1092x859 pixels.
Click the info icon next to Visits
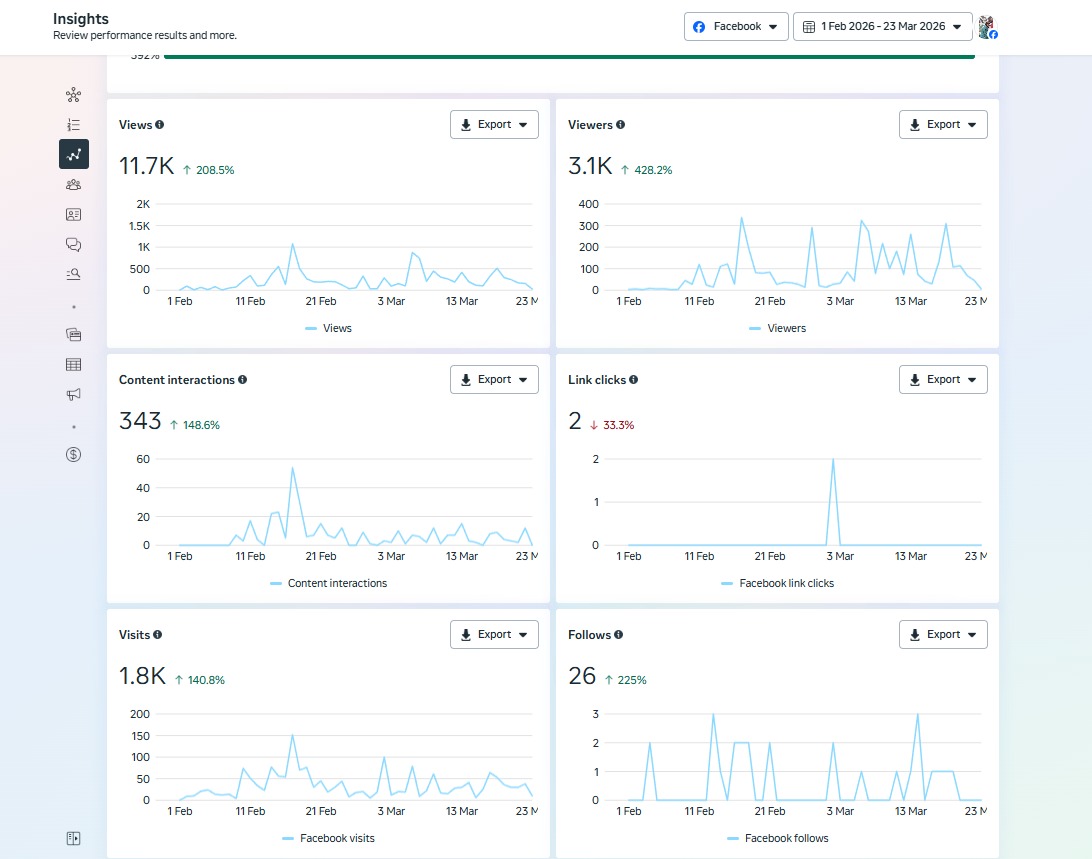[x=157, y=635]
